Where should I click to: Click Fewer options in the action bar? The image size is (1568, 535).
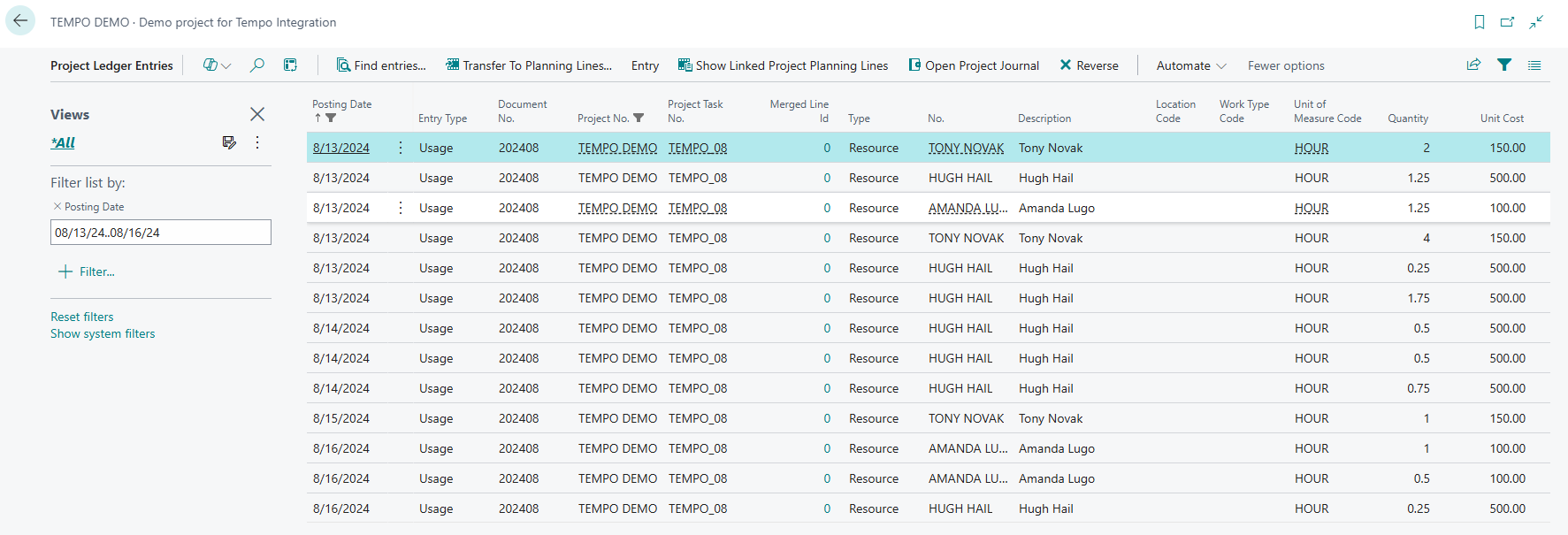1285,65
